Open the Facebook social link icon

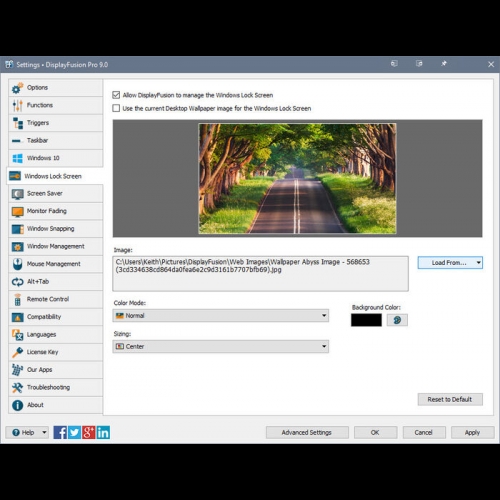(x=60, y=433)
